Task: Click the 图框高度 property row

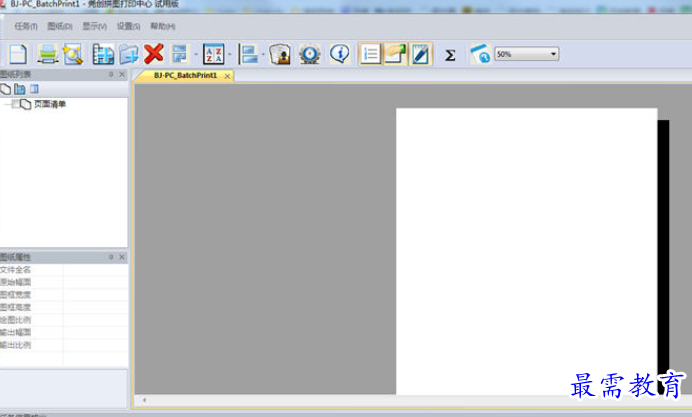Action: pos(64,307)
